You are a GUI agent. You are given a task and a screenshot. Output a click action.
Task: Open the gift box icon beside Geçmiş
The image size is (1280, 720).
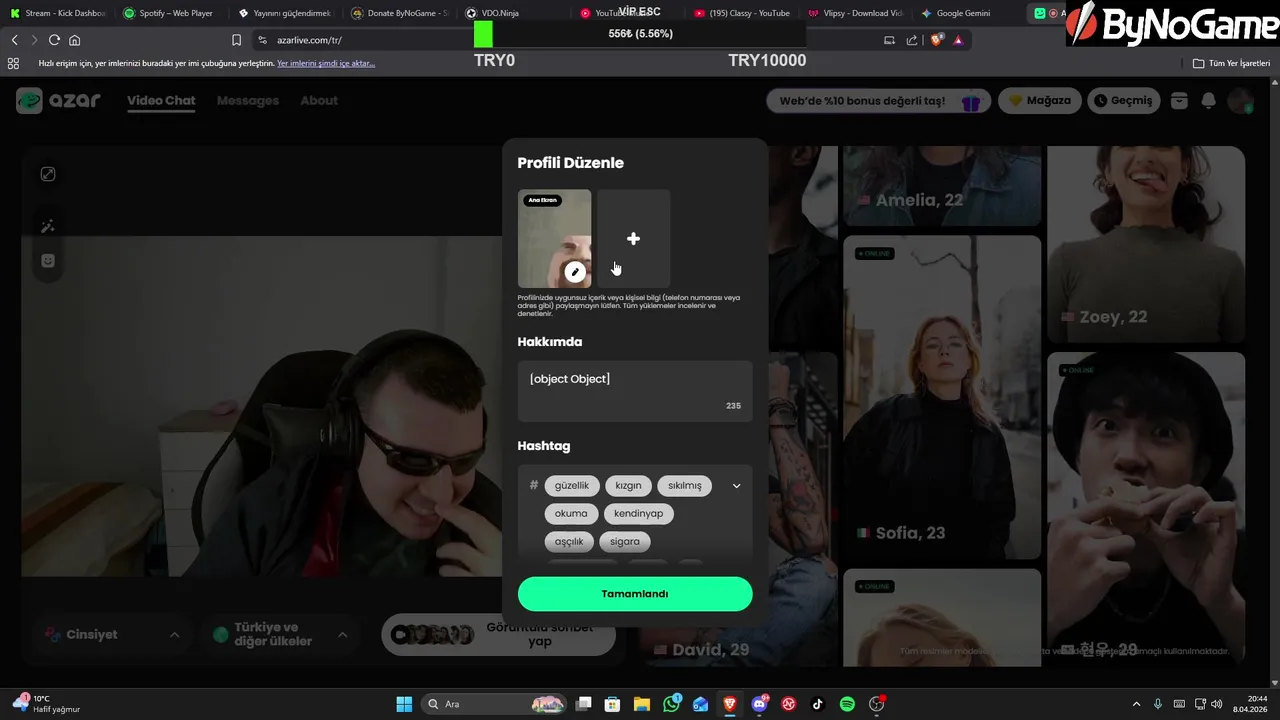[1179, 101]
